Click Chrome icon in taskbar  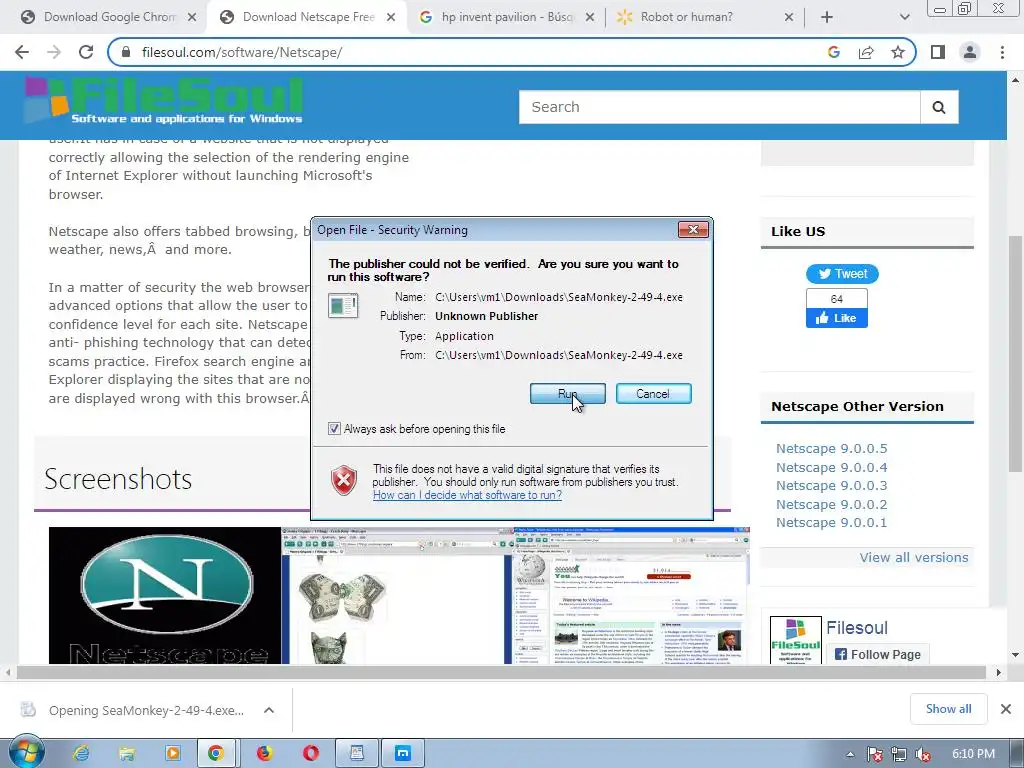[216, 753]
